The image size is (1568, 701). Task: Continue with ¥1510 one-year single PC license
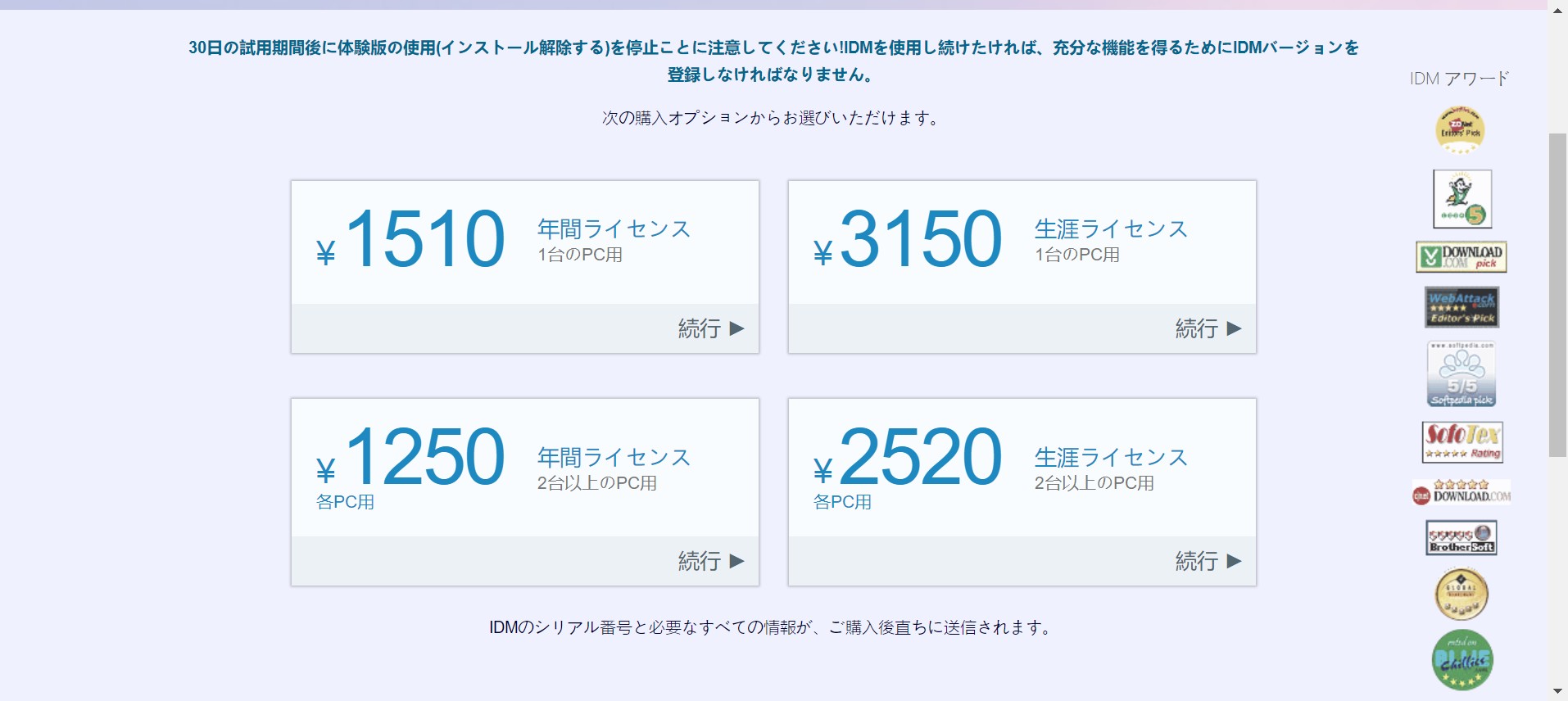711,328
